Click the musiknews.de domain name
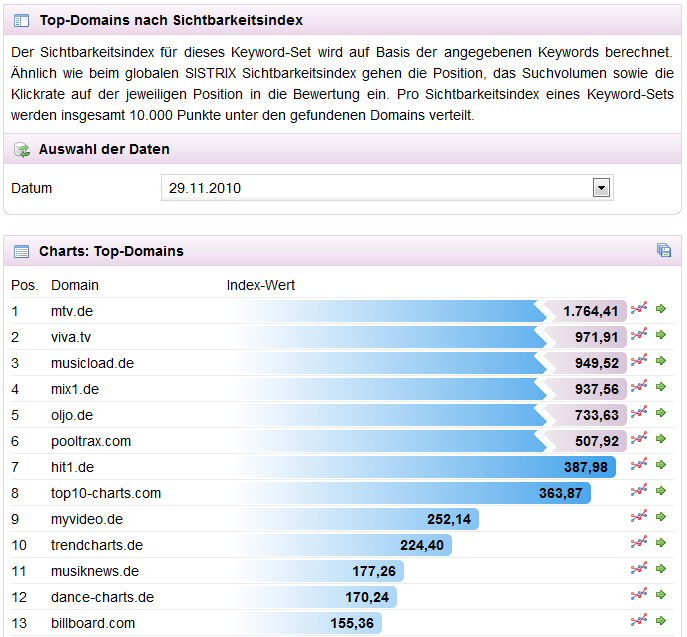 95,571
